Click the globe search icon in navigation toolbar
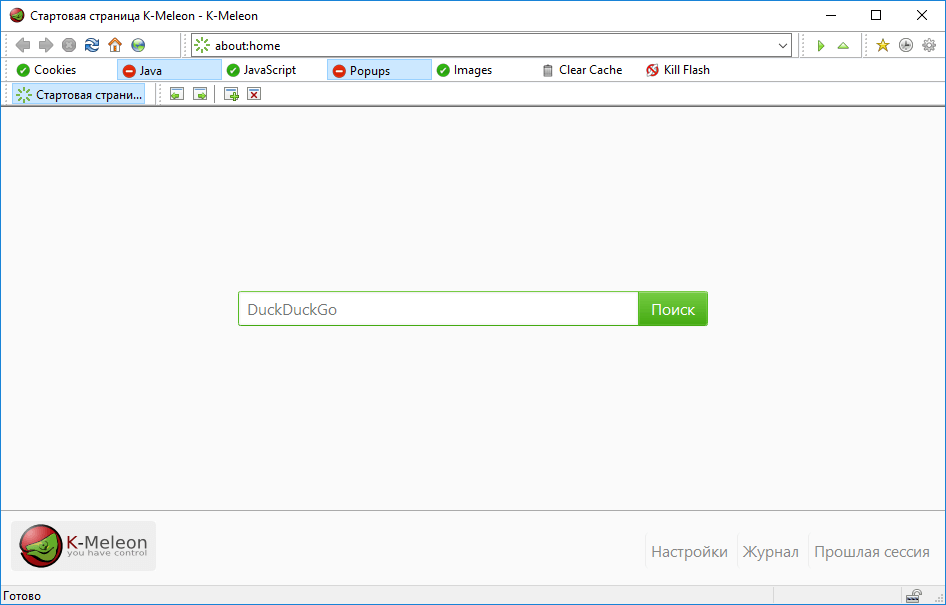The height and width of the screenshot is (605, 946). coord(138,45)
